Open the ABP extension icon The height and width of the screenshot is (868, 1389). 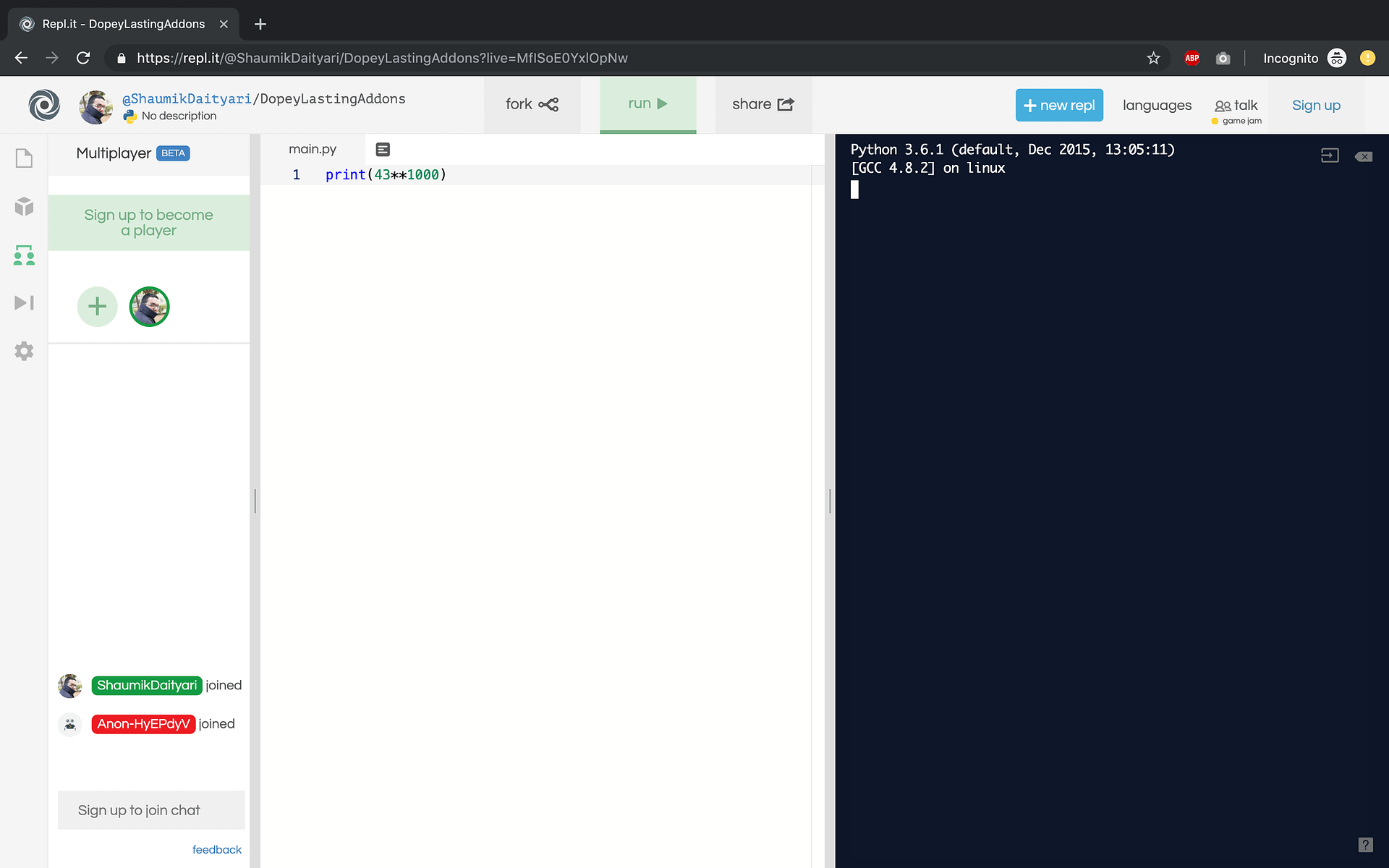coord(1192,58)
